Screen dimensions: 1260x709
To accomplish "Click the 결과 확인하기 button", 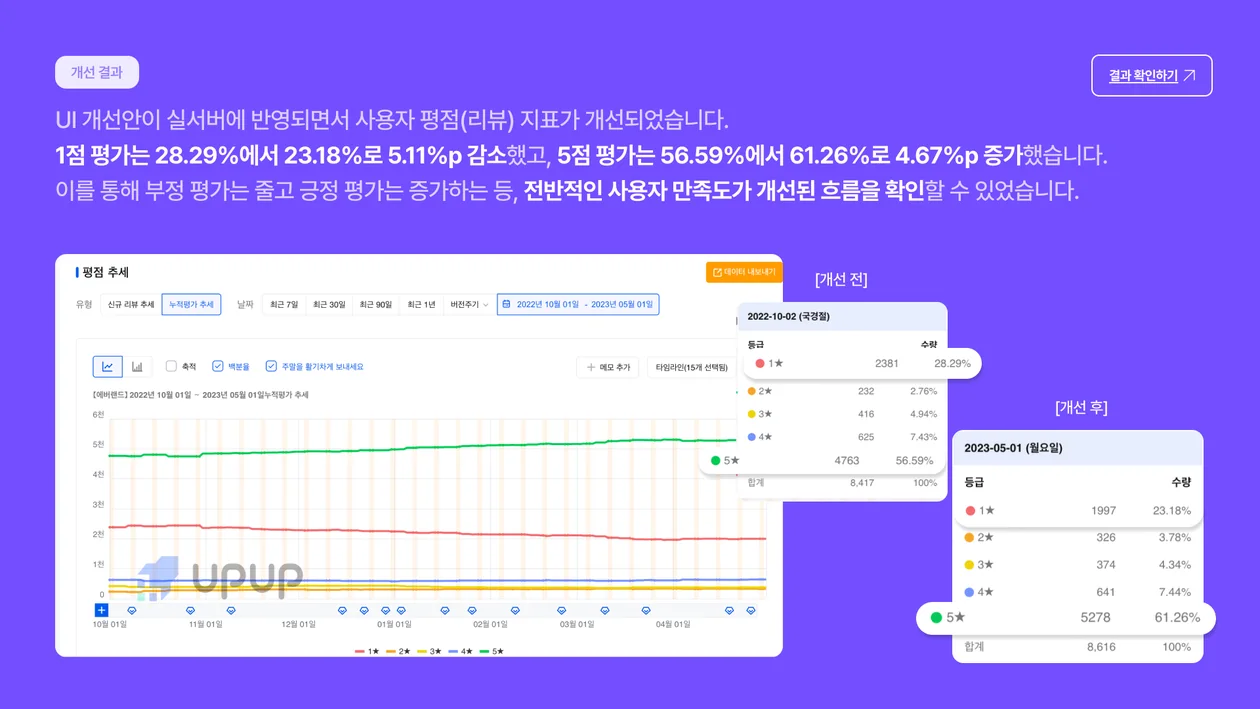I will point(1152,76).
